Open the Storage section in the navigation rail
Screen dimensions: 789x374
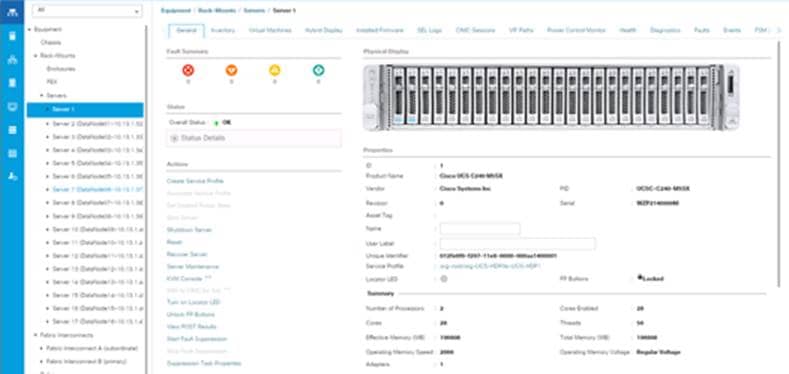coord(12,130)
